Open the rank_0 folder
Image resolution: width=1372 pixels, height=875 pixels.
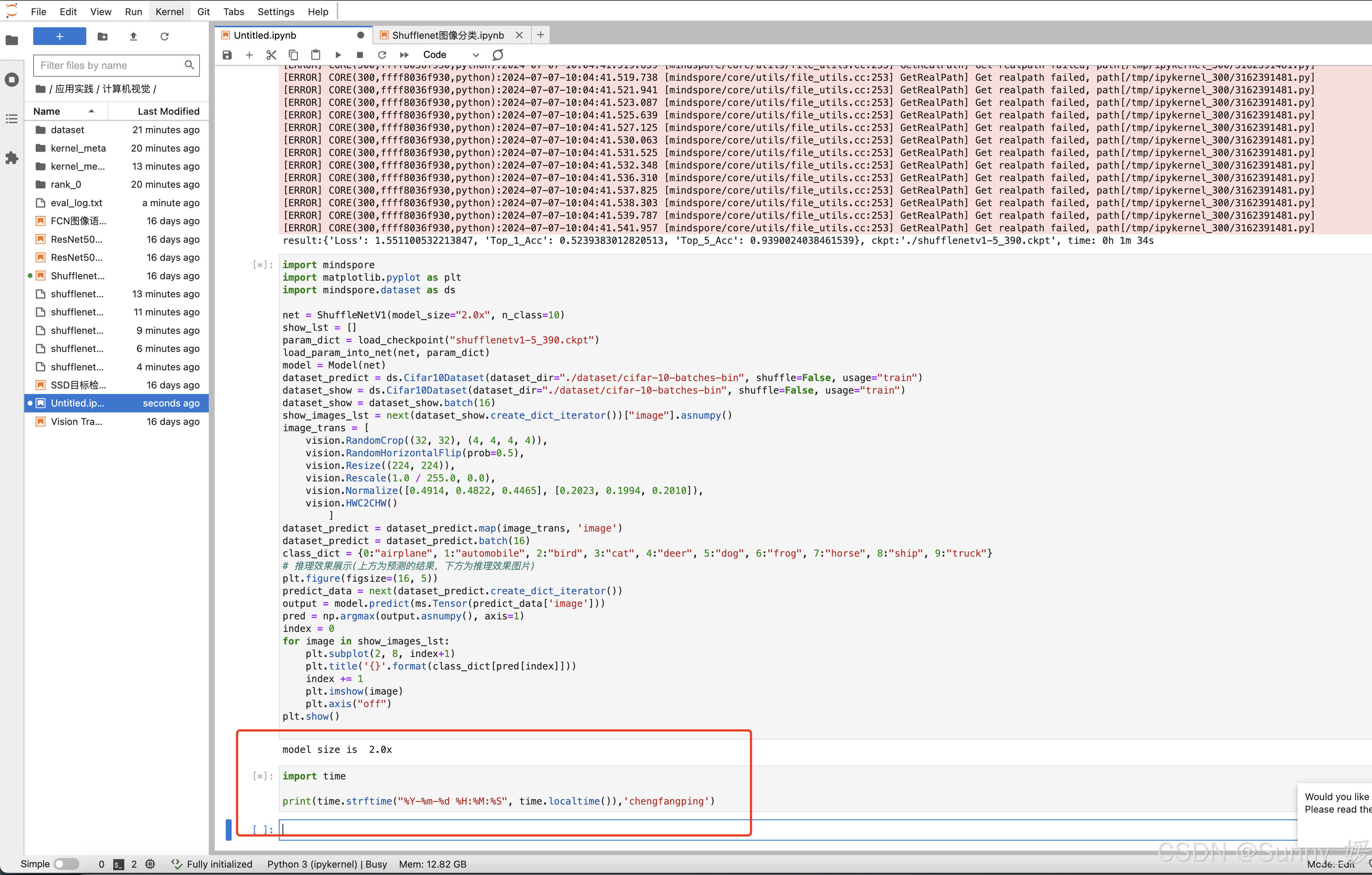(x=117, y=185)
